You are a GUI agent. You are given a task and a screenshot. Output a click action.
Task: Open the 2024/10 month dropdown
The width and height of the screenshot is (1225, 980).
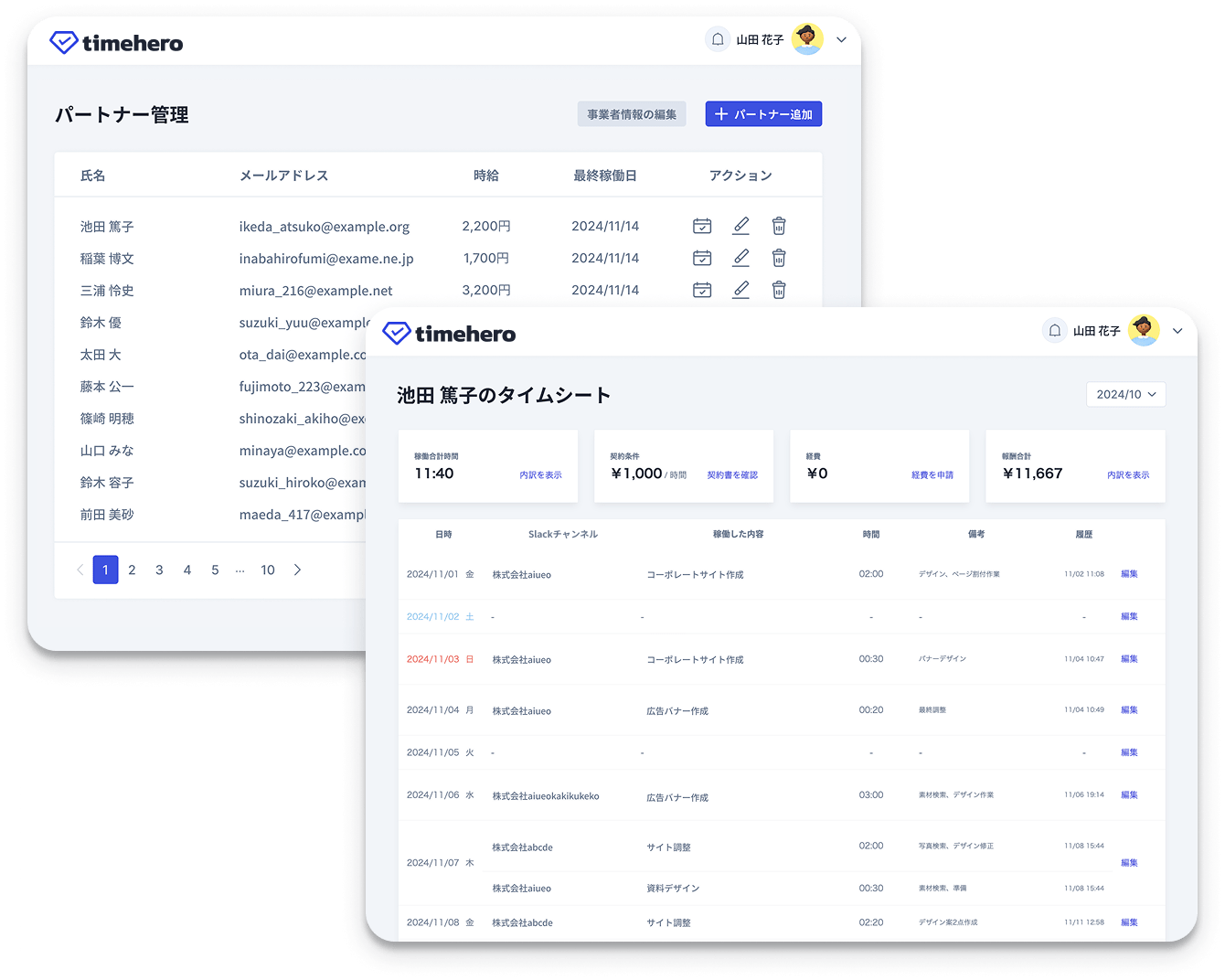coord(1125,394)
